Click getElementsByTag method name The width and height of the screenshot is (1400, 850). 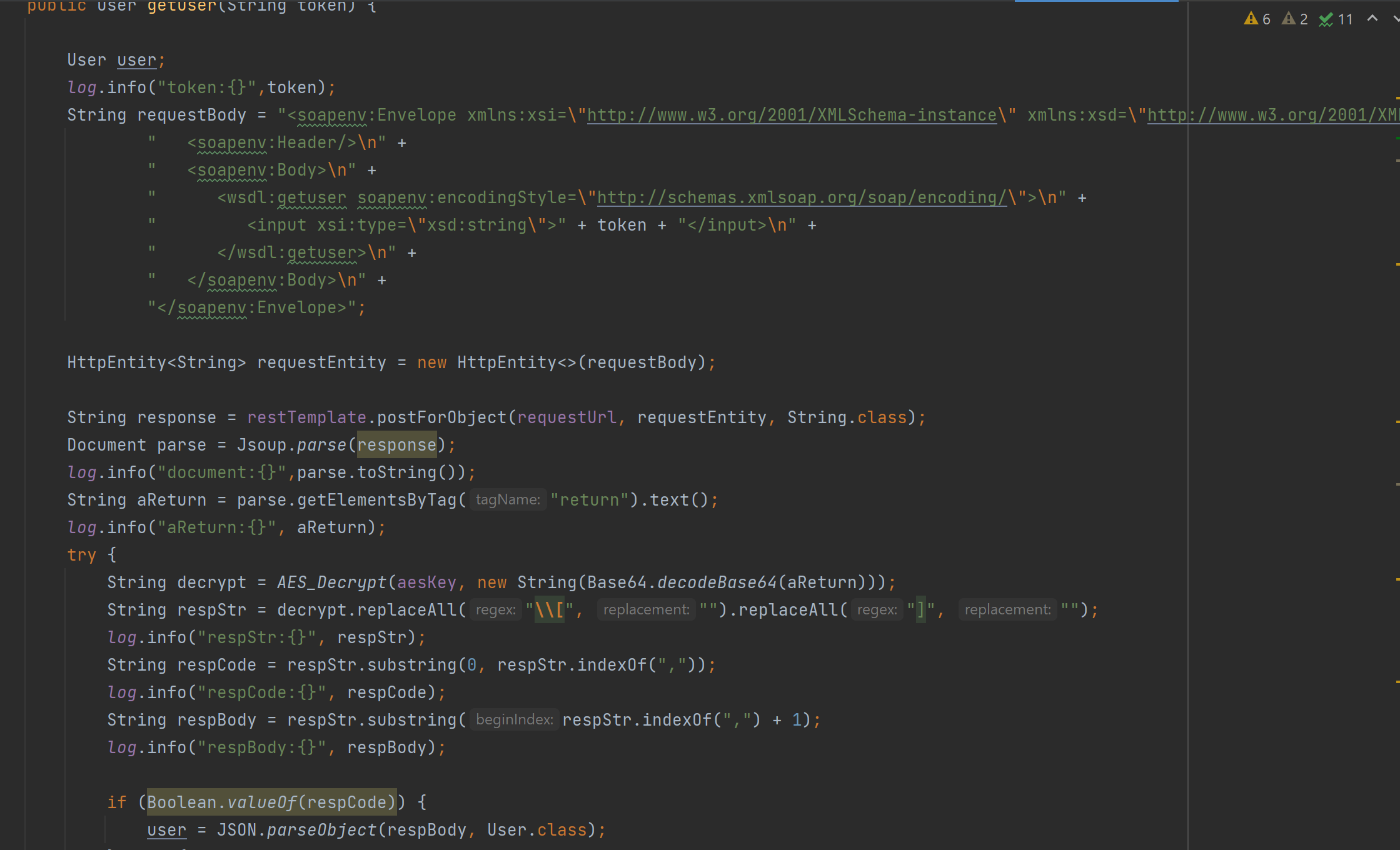pyautogui.click(x=377, y=500)
